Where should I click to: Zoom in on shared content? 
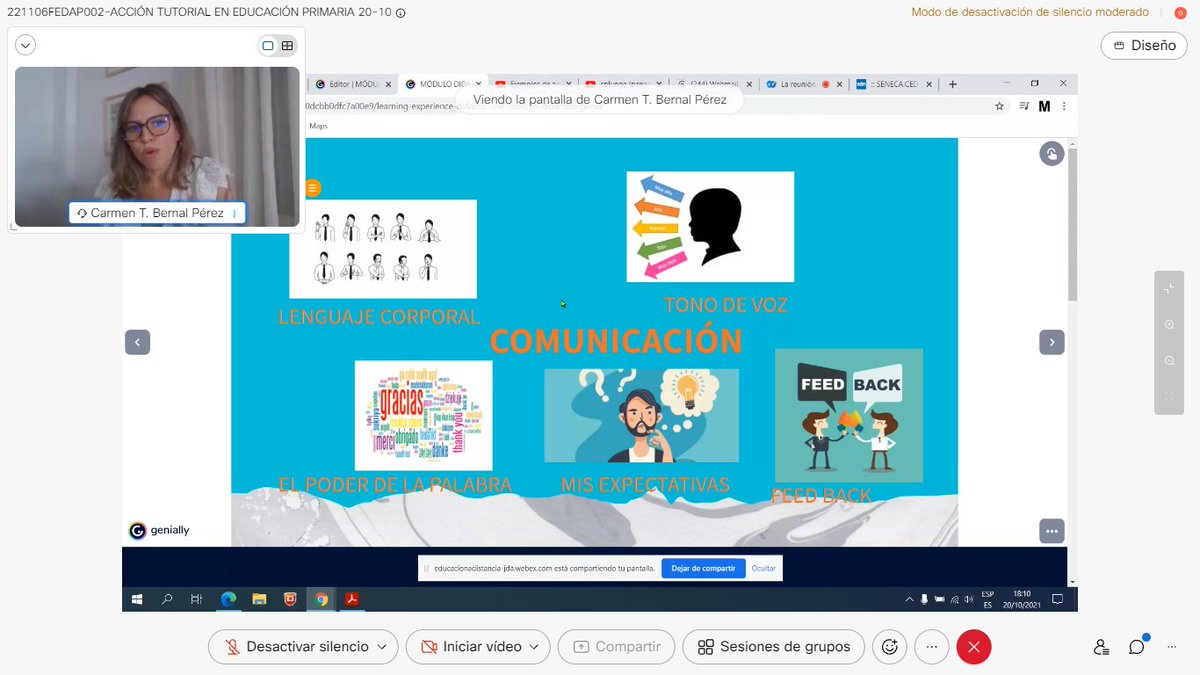[x=1169, y=325]
